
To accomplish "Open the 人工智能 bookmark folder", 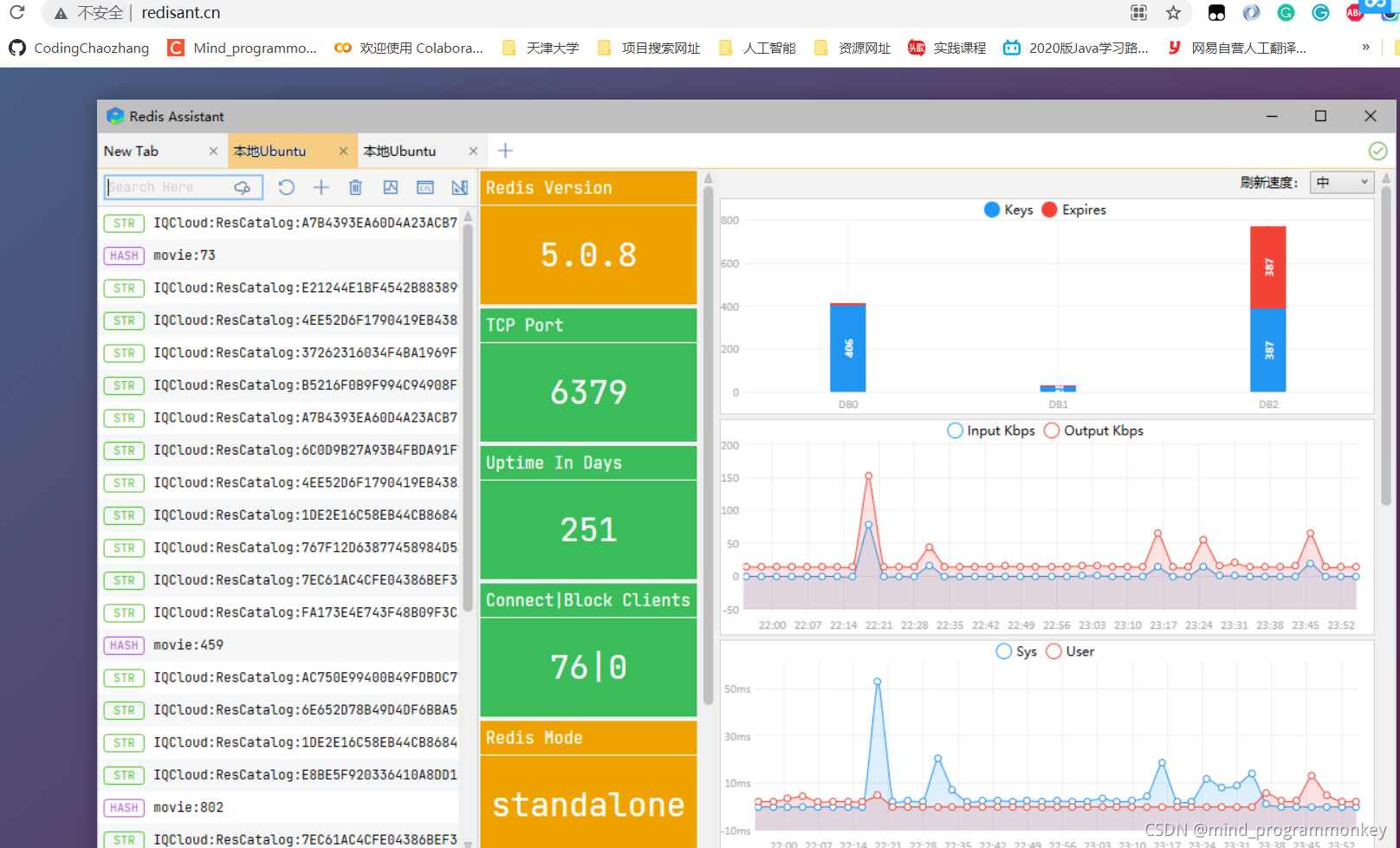I will pos(757,48).
